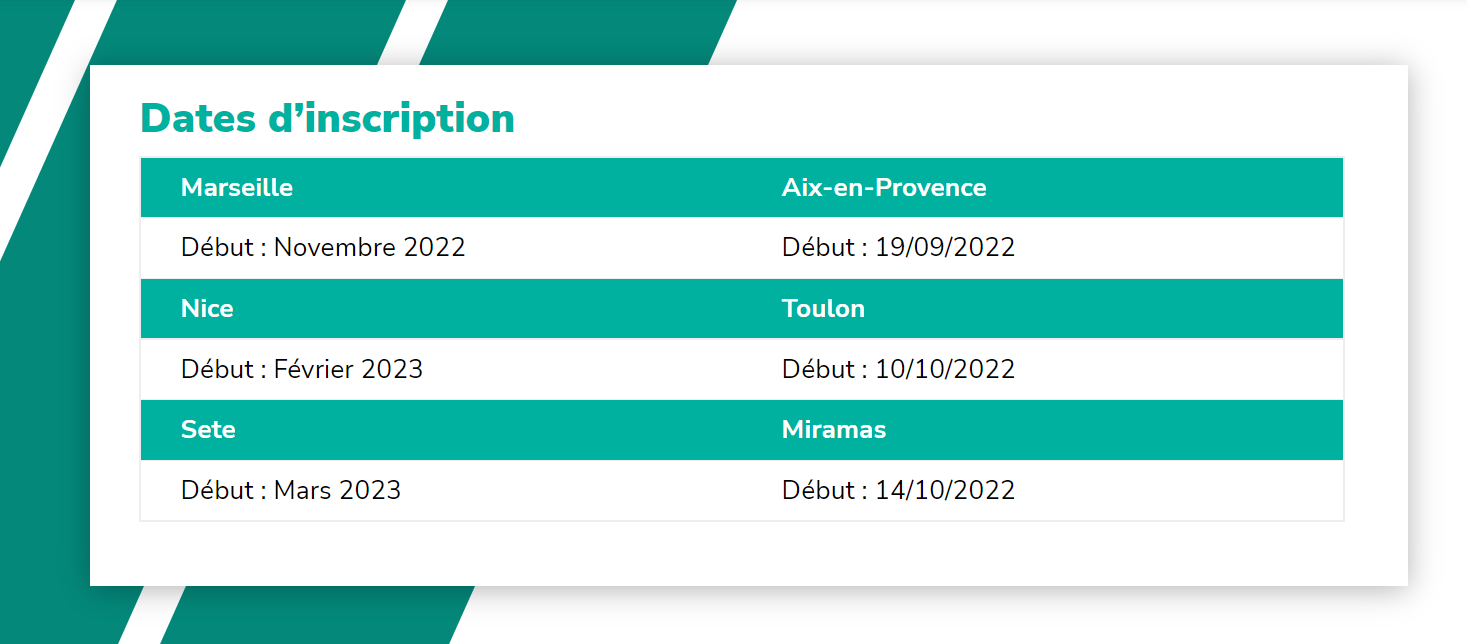This screenshot has width=1467, height=644.
Task: Select the Sete header cell
Action: point(208,430)
